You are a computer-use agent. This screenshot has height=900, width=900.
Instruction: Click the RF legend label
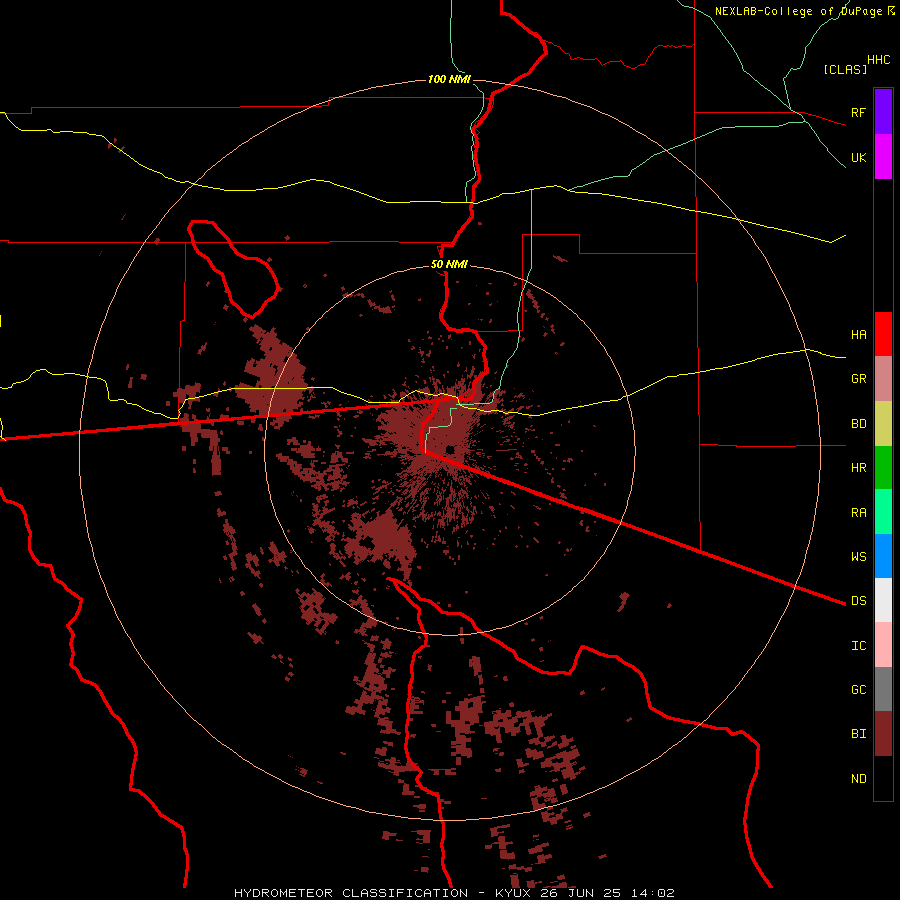click(x=858, y=112)
